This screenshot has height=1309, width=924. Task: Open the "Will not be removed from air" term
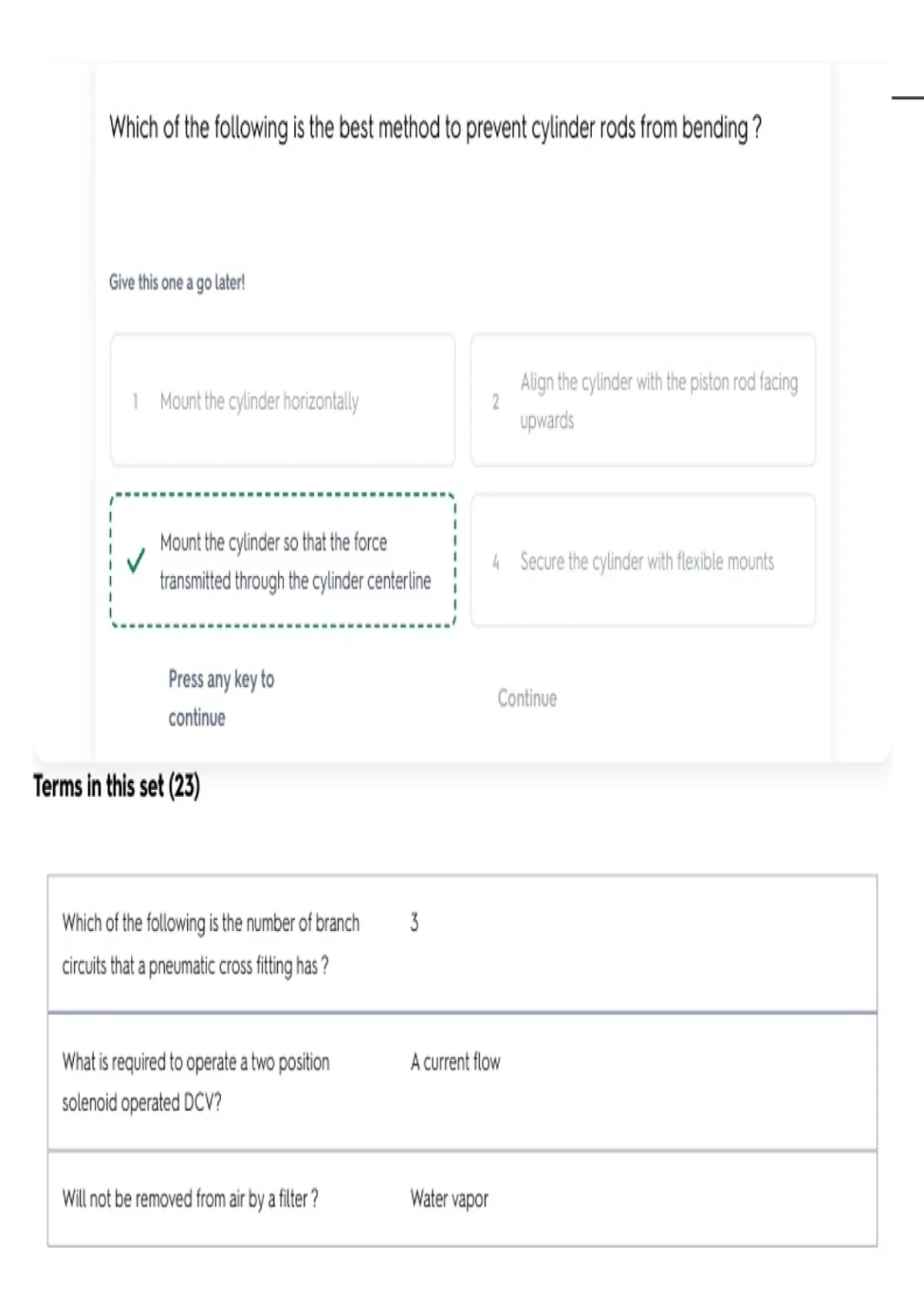462,1199
